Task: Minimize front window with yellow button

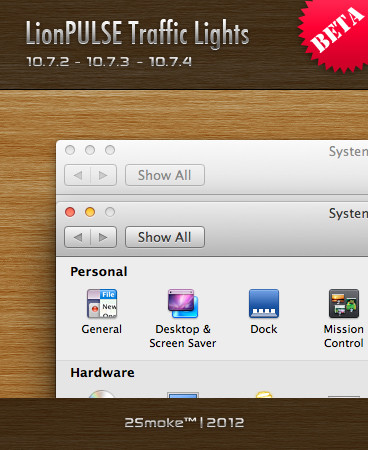Action: click(90, 212)
